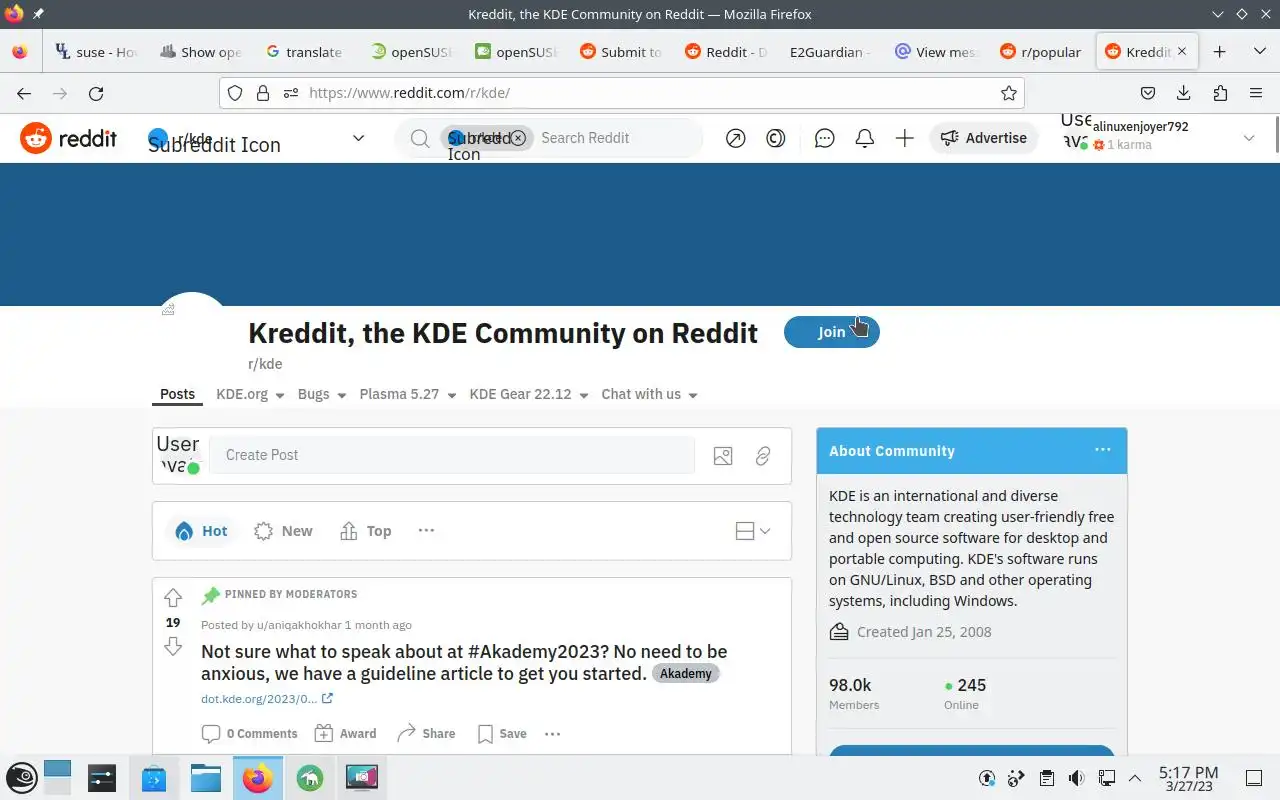Open About Community three-dot options

(x=1103, y=450)
